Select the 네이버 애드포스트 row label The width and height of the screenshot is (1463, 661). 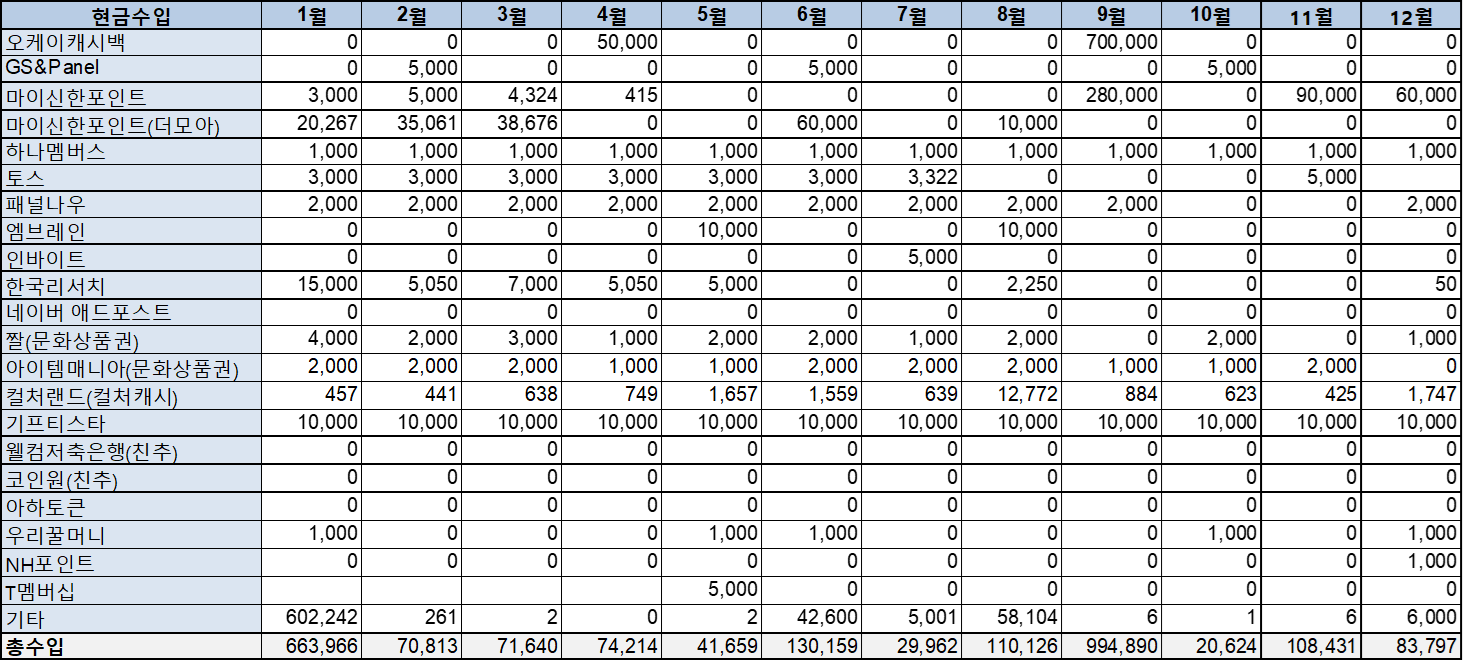click(131, 312)
